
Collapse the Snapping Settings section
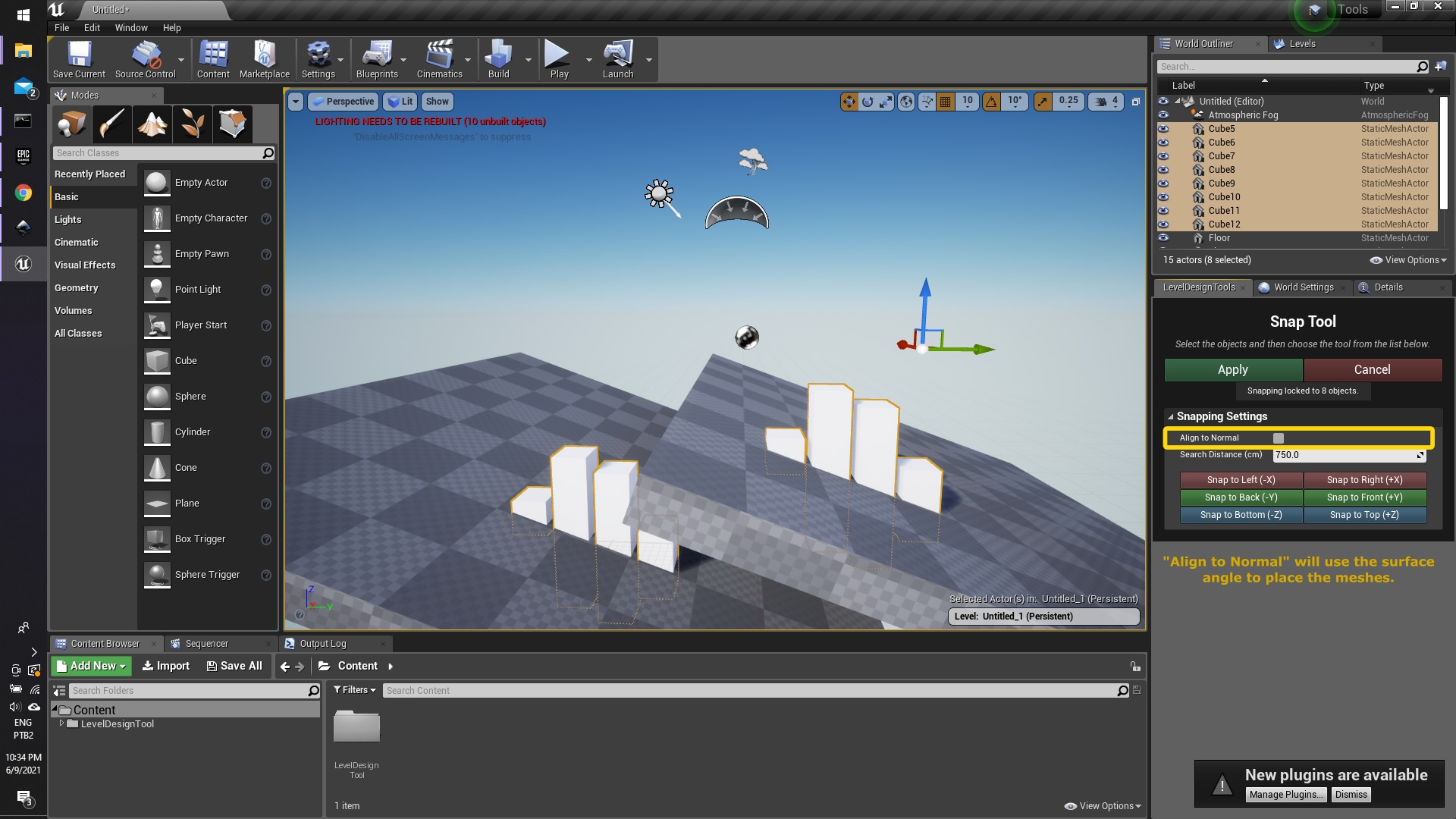[x=1170, y=416]
